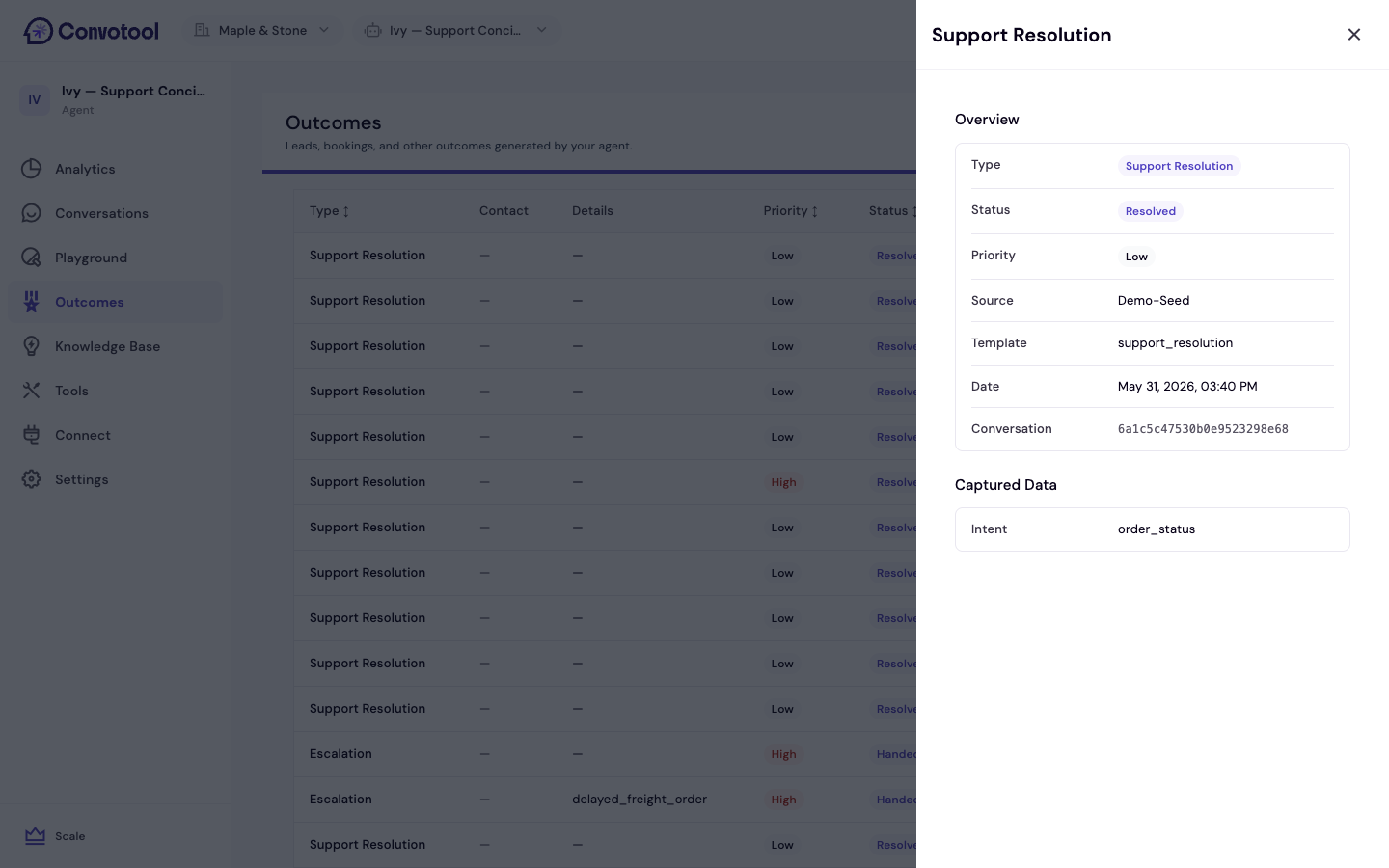Click the robot icon in agent selector
The width and height of the screenshot is (1389, 868).
click(372, 30)
